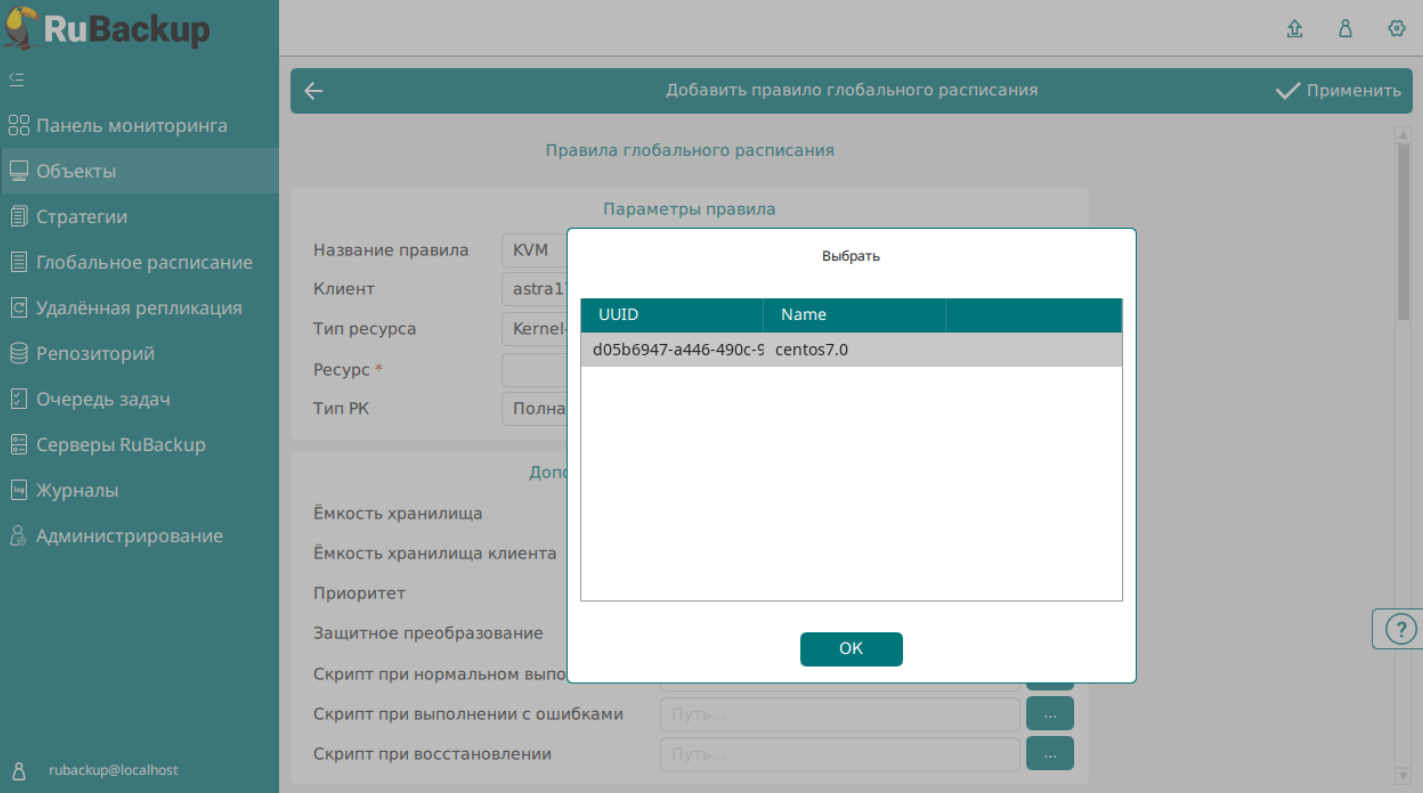The image size is (1423, 793).
Task: Go to Репозиторий section
Action: pyautogui.click(x=95, y=354)
